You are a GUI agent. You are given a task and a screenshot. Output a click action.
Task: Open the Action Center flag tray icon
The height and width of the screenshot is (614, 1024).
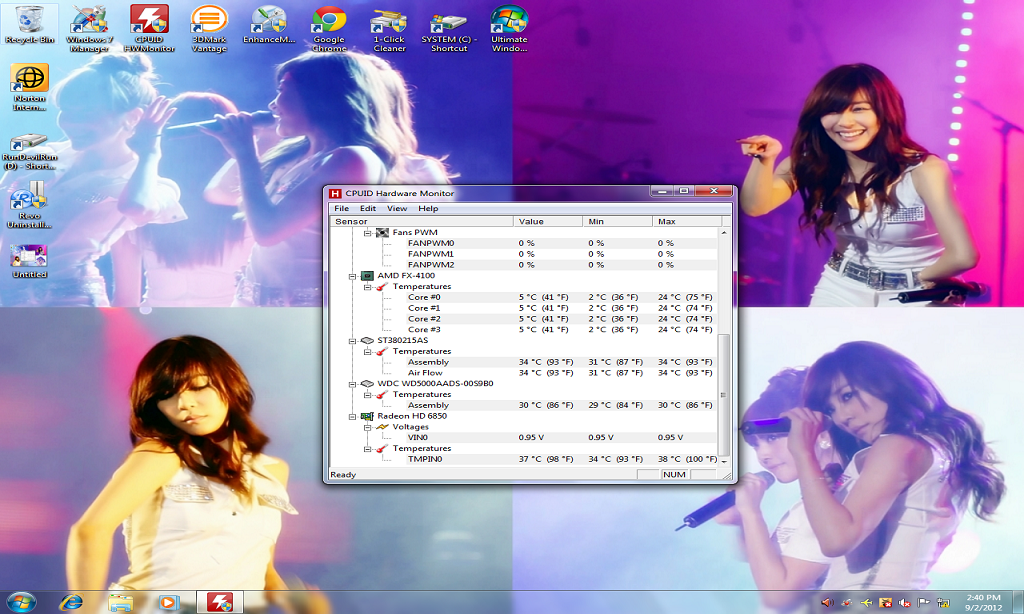pos(923,603)
